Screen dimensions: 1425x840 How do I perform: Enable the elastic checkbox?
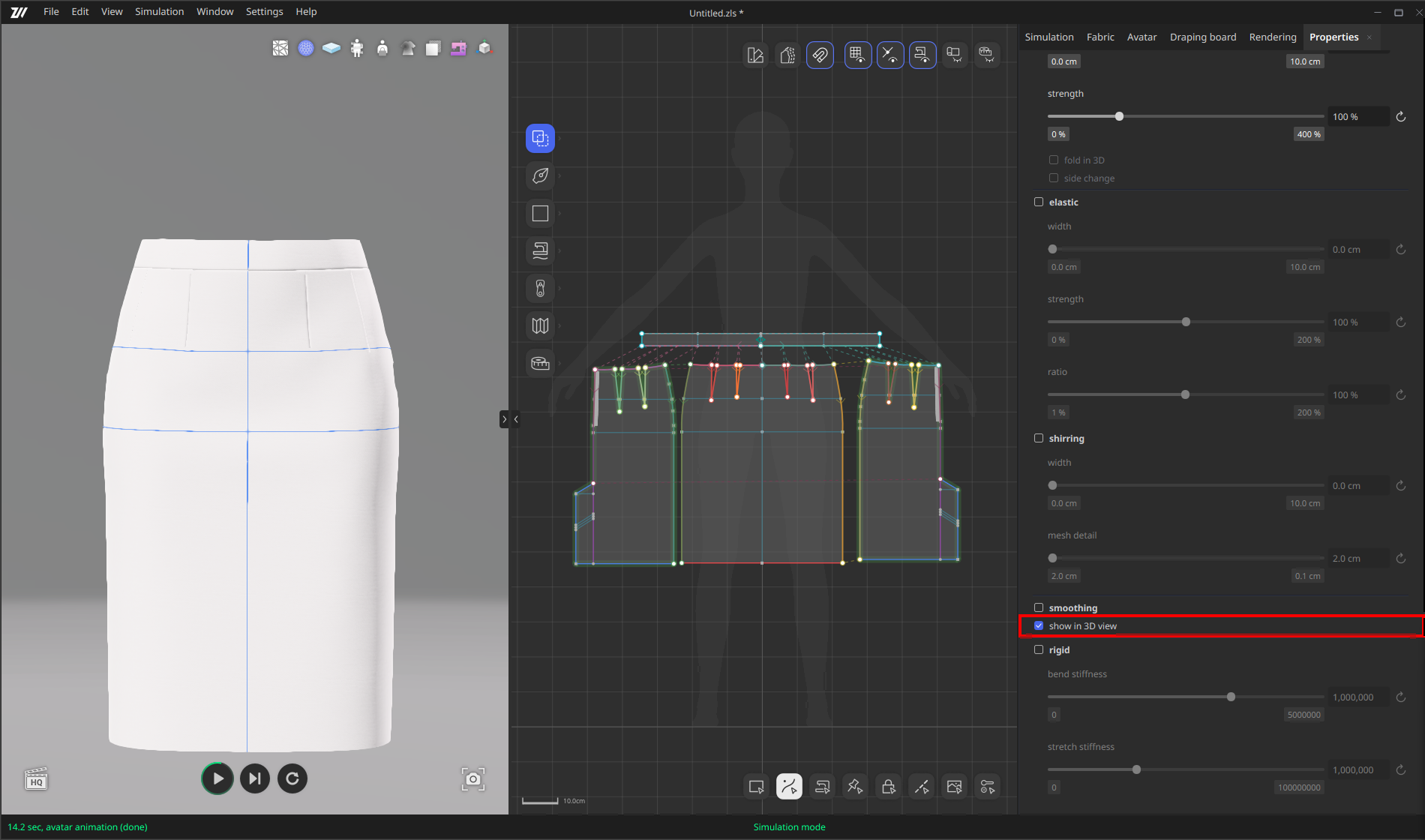point(1039,202)
